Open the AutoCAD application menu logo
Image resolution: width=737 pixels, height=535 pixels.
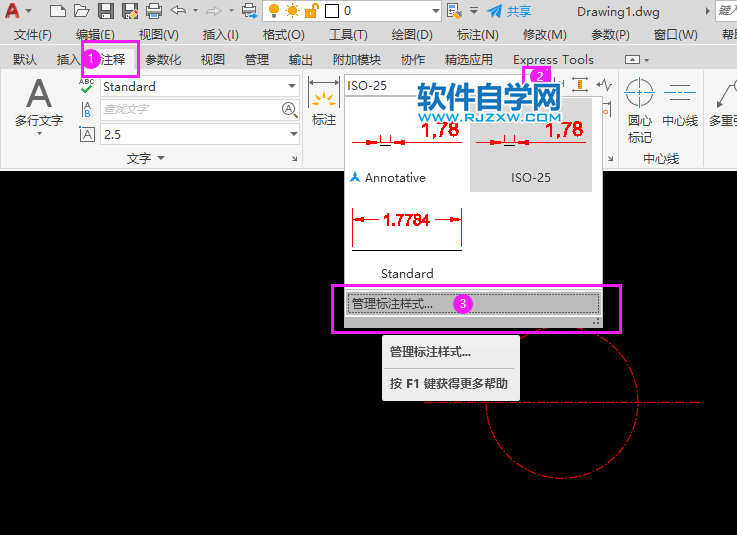pos(13,10)
